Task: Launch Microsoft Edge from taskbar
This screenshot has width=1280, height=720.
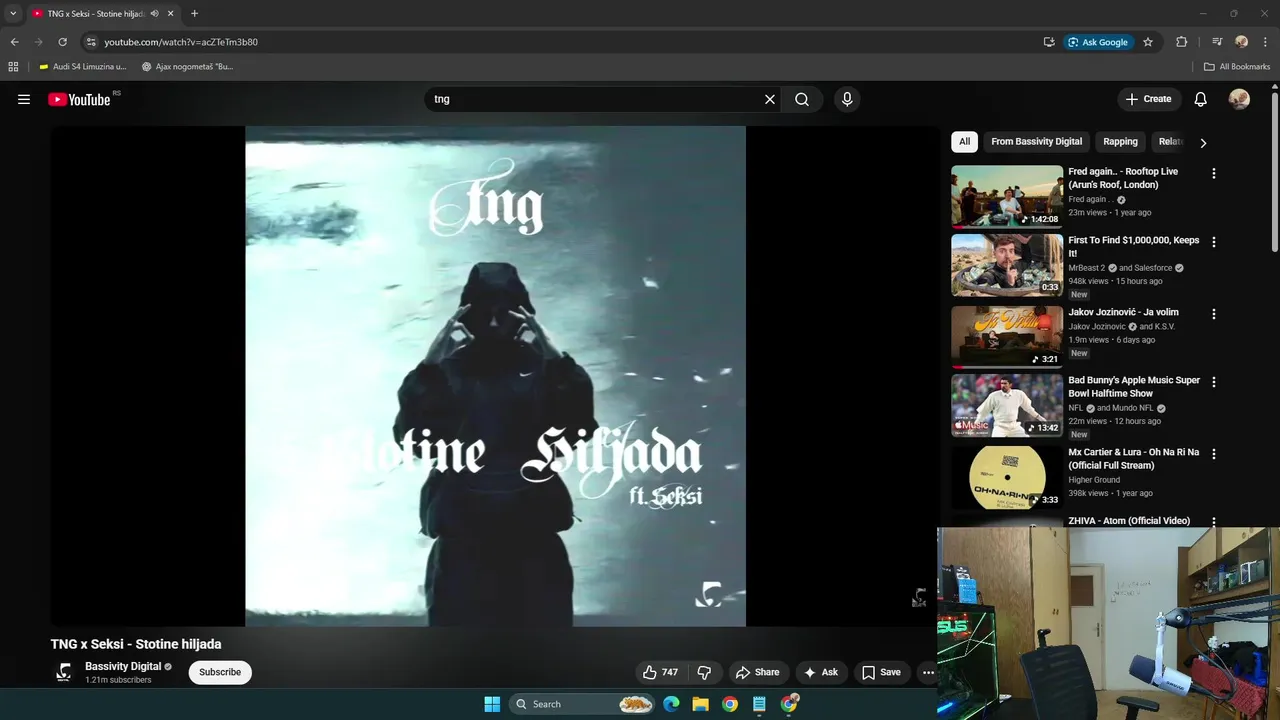Action: pos(671,704)
